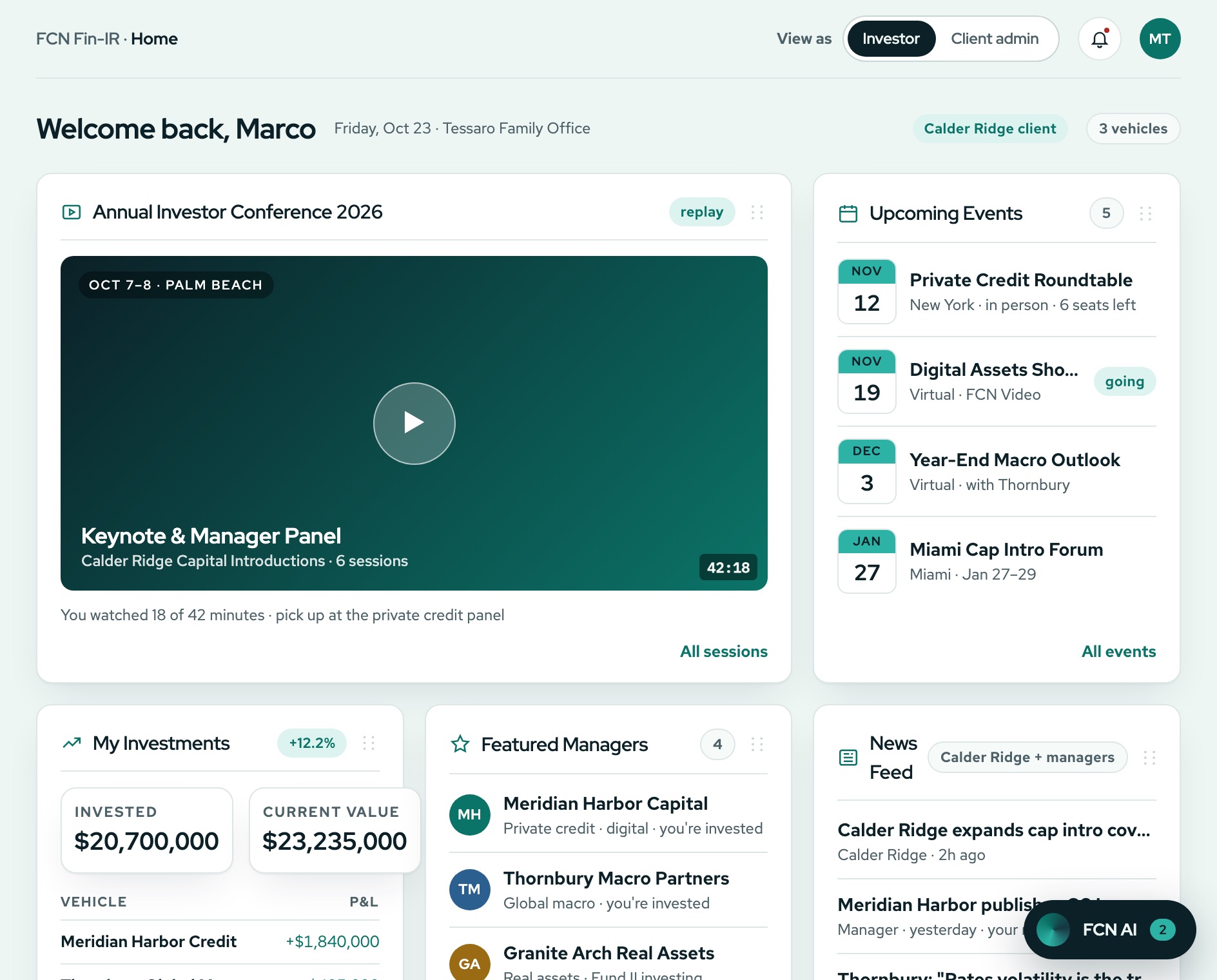Image resolution: width=1217 pixels, height=980 pixels.
Task: Open Miami Cap Intro Forum event
Action: point(997,562)
